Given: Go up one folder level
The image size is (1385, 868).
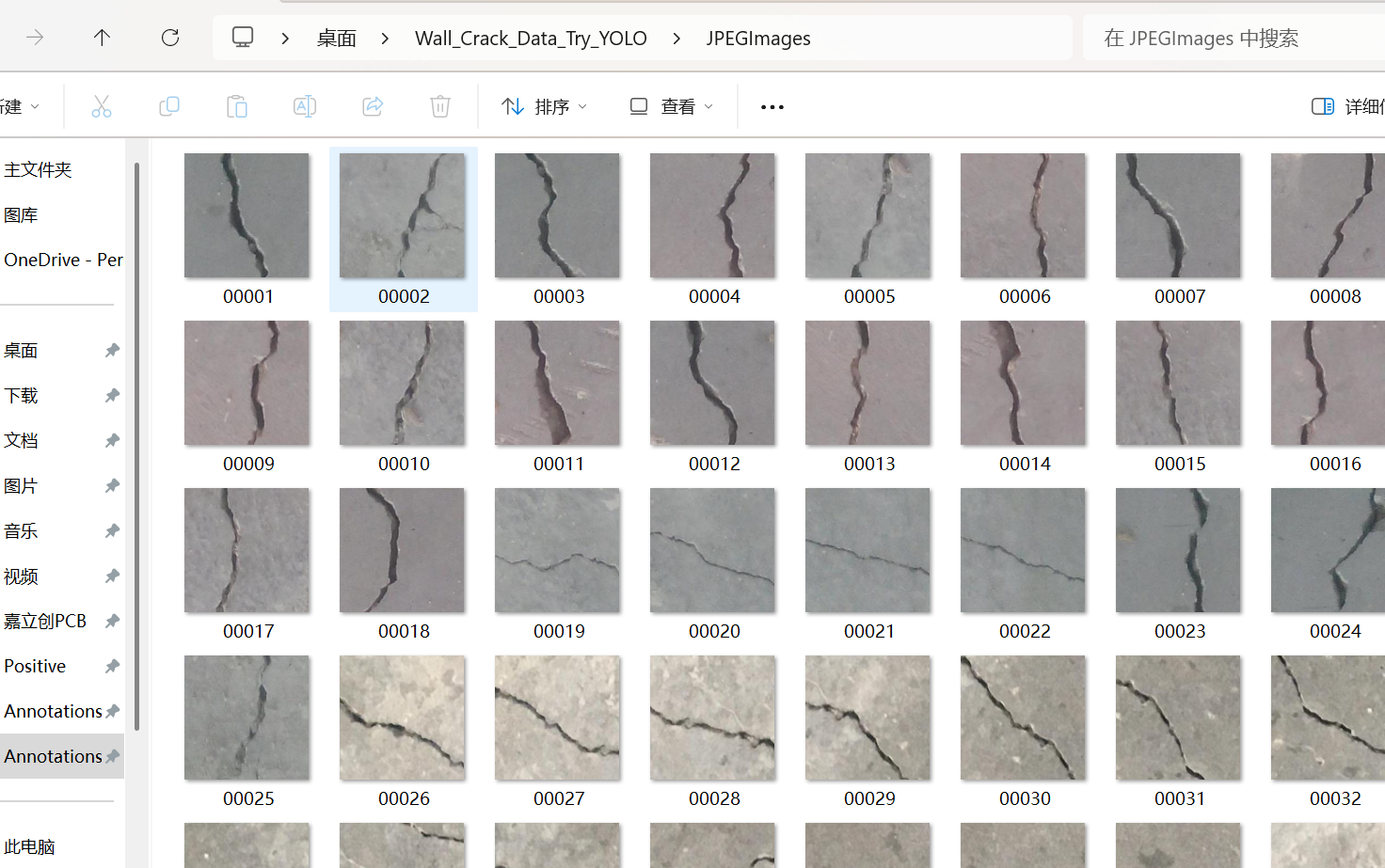Looking at the screenshot, I should coord(102,38).
